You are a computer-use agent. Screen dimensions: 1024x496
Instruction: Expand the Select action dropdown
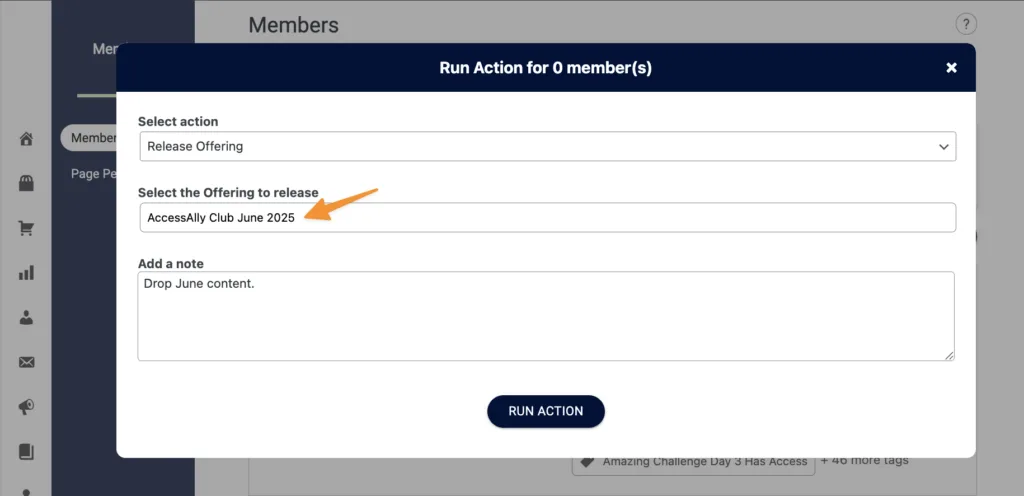coord(547,146)
